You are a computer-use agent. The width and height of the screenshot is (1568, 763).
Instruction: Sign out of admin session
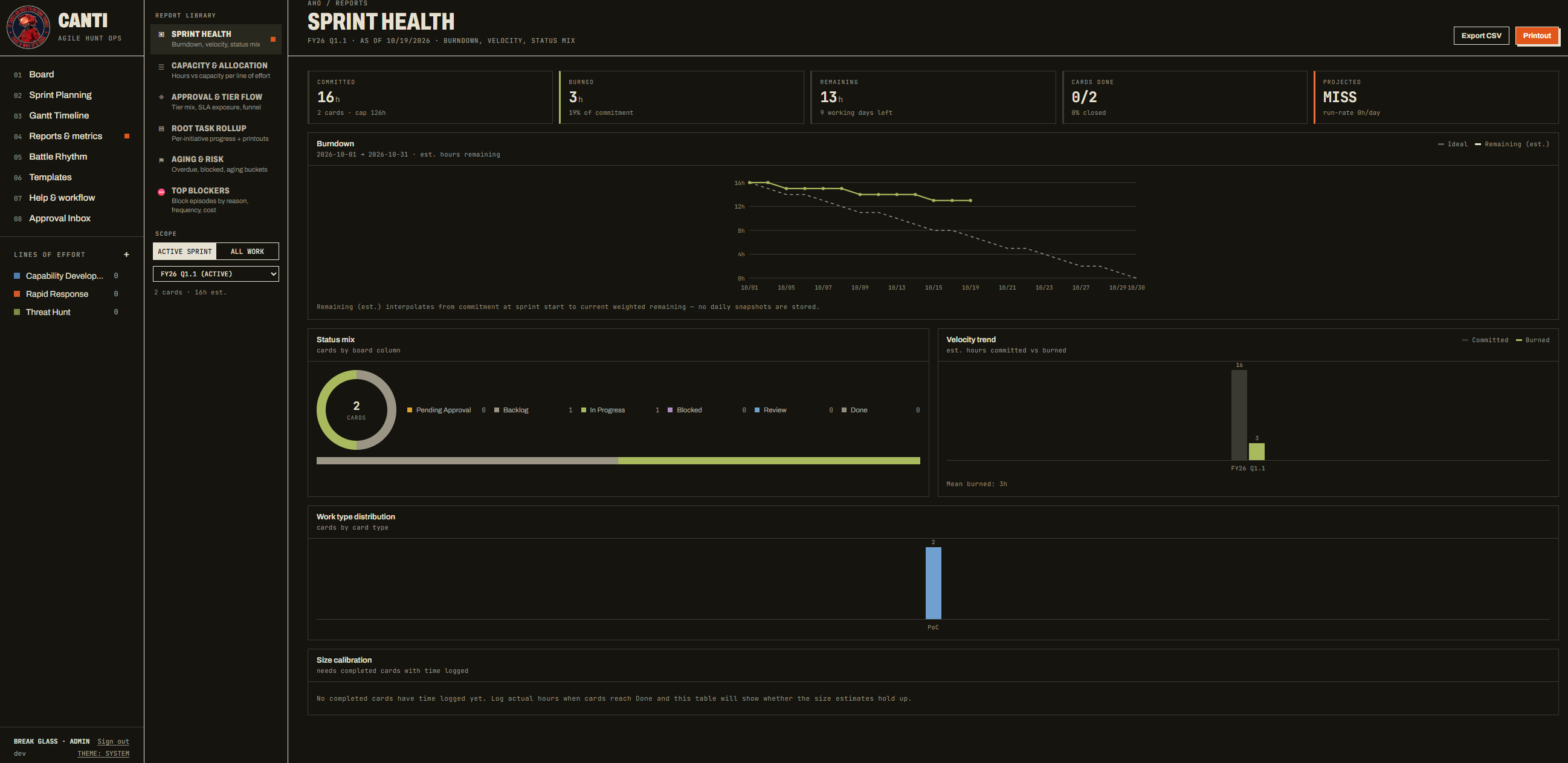click(113, 741)
